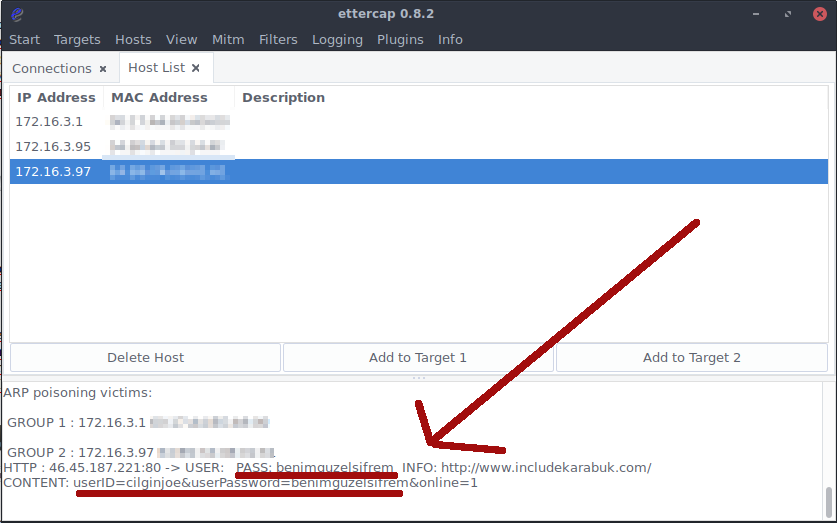Maximize the ettercap window

click(x=788, y=14)
